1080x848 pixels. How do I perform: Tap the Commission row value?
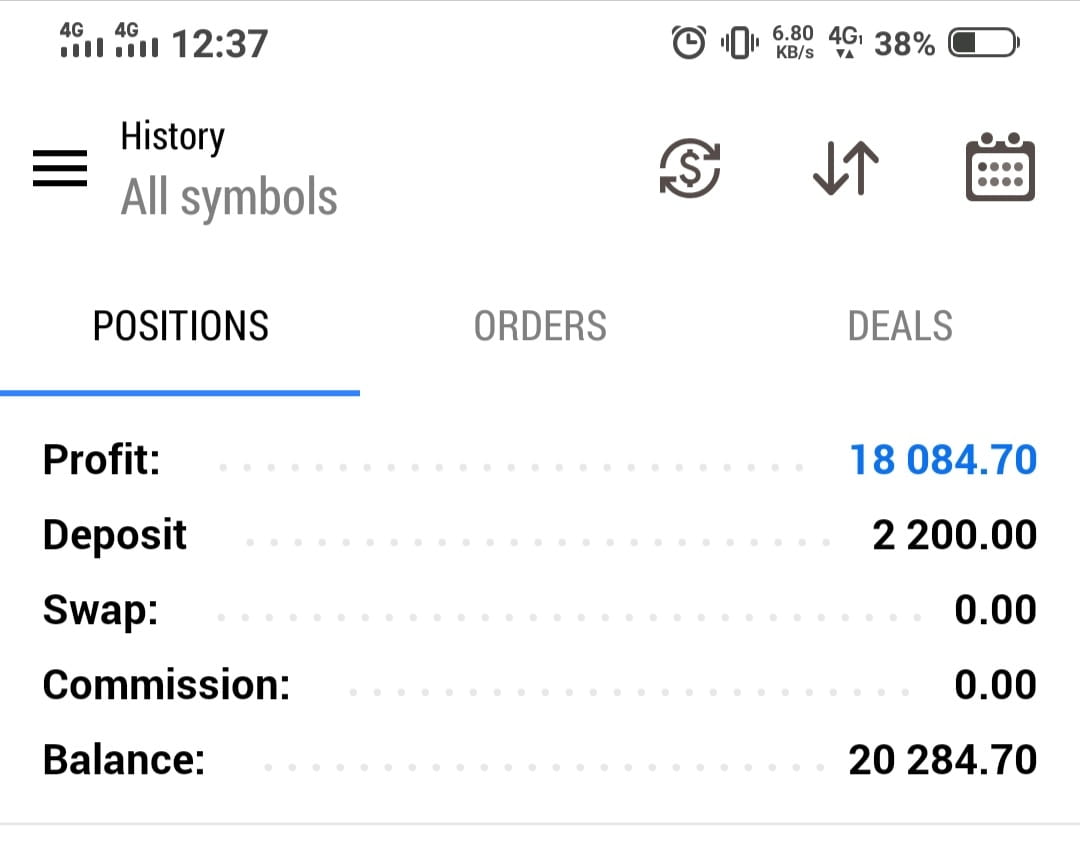click(995, 685)
